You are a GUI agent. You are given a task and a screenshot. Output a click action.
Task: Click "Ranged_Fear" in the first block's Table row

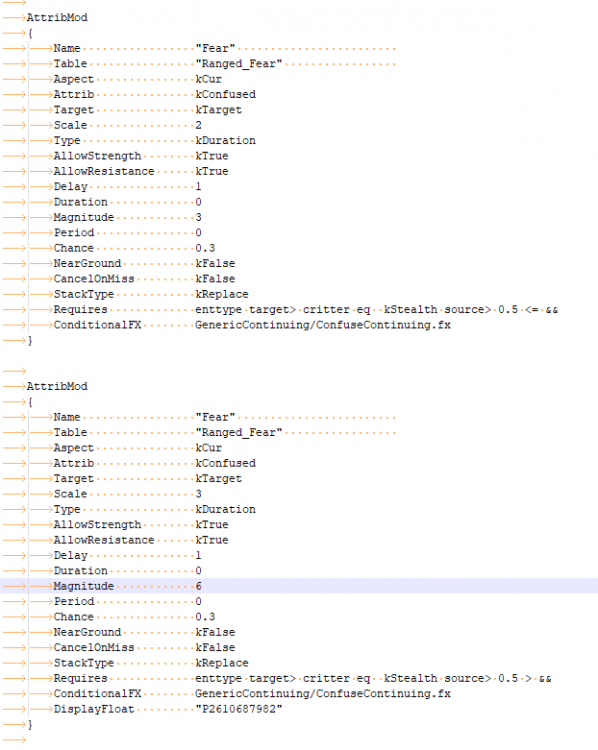(239, 64)
